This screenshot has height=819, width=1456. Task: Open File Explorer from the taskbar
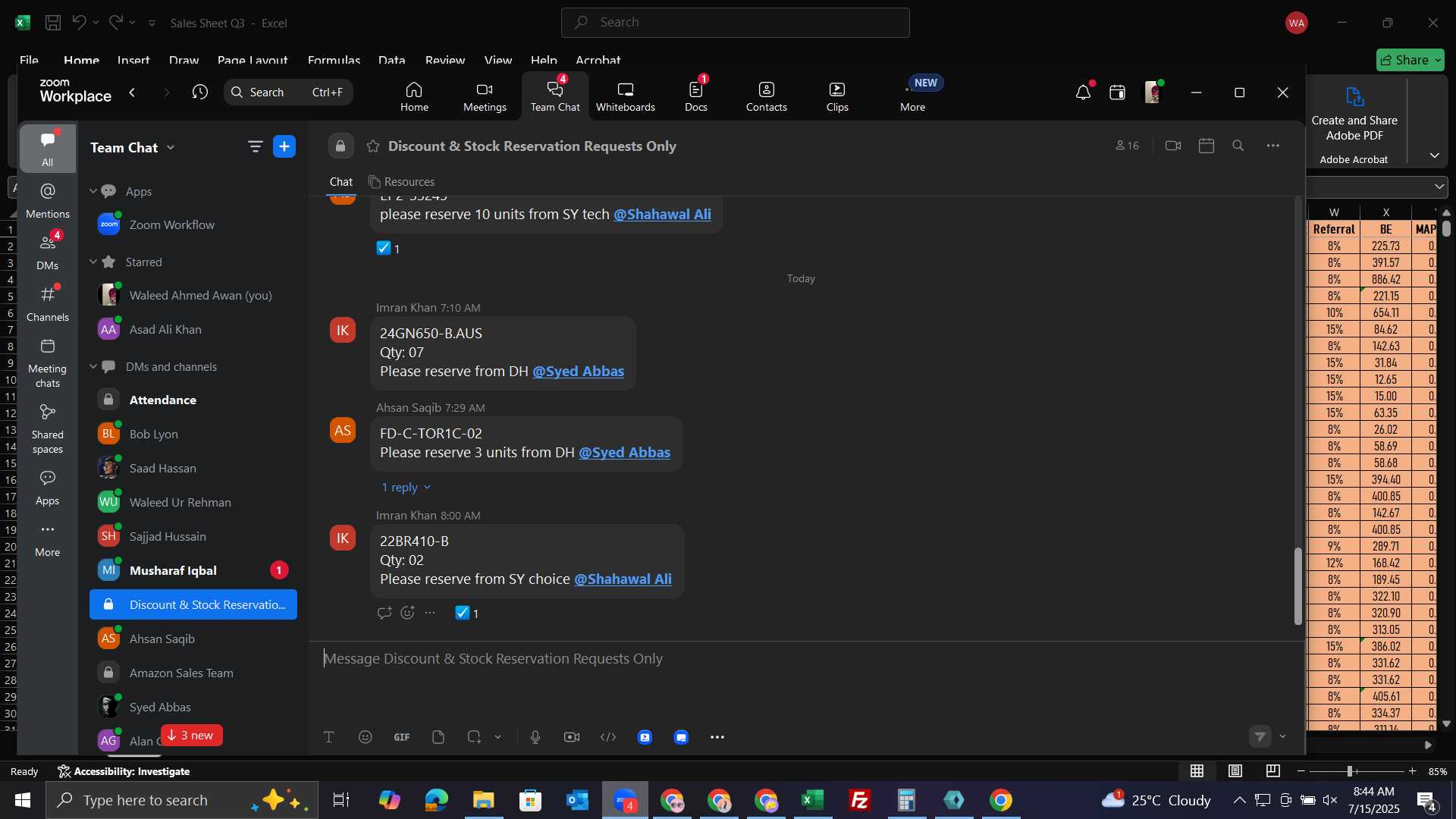(484, 801)
